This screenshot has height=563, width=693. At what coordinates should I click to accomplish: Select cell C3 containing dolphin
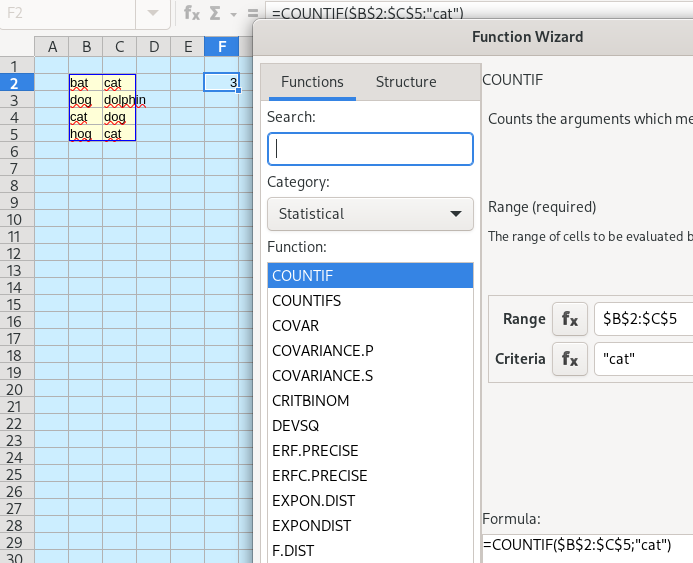[119, 100]
